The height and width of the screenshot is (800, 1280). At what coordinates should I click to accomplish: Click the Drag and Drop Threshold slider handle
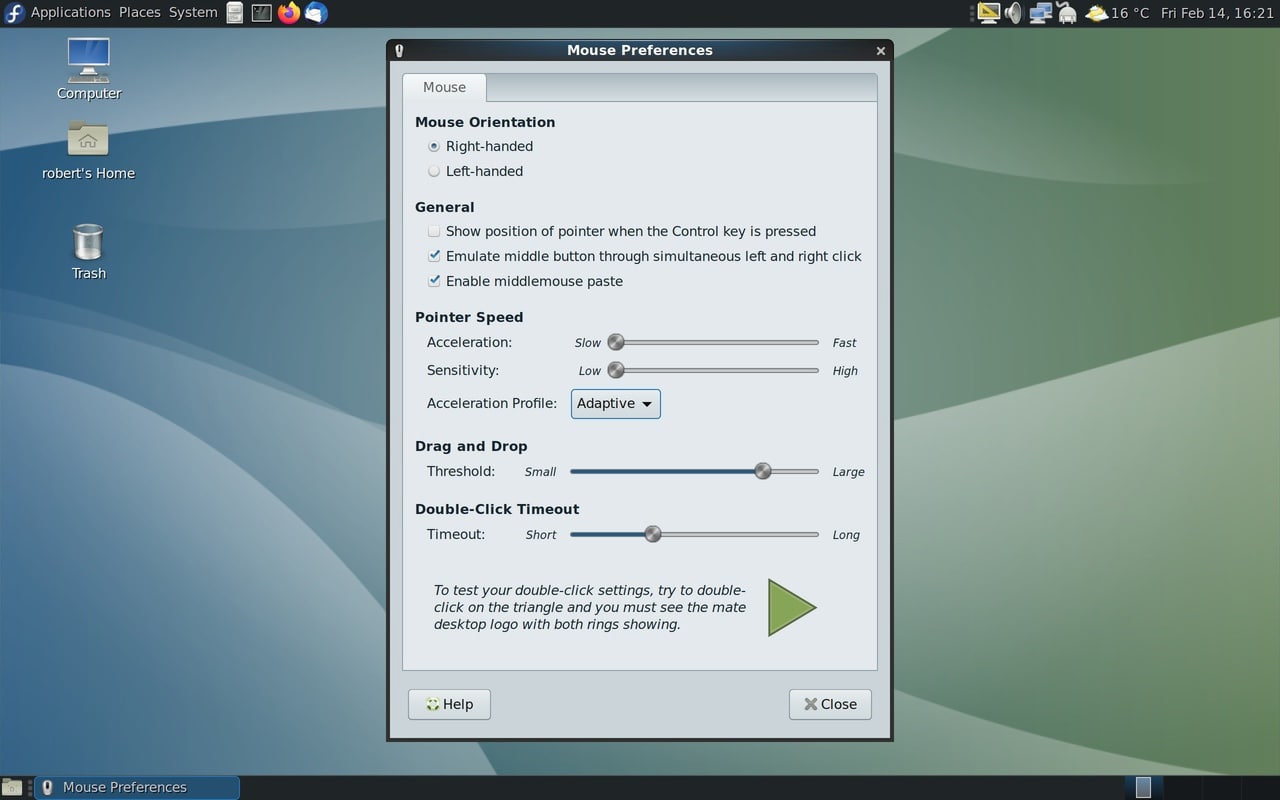point(763,471)
